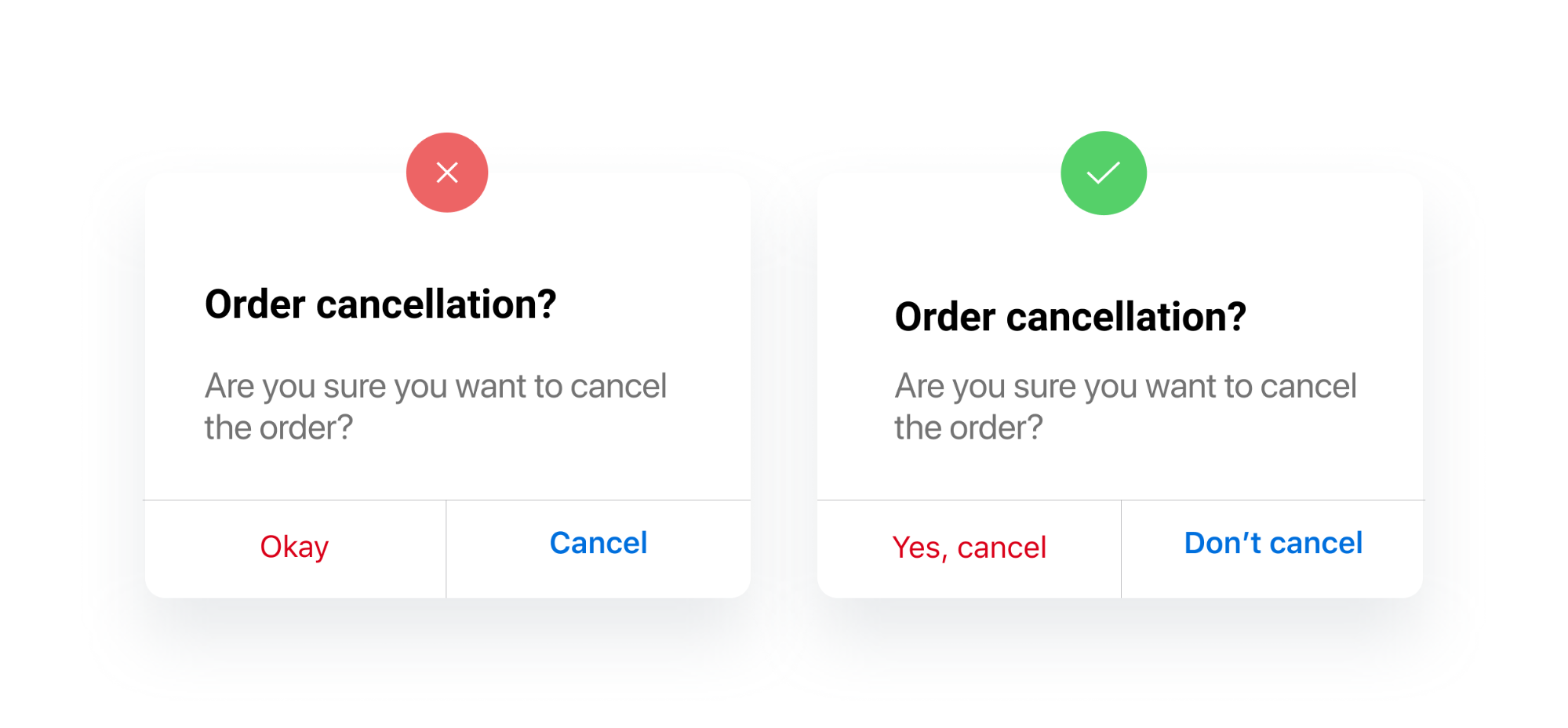Click the white tick inside green circle
The width and height of the screenshot is (1568, 728).
1103,173
